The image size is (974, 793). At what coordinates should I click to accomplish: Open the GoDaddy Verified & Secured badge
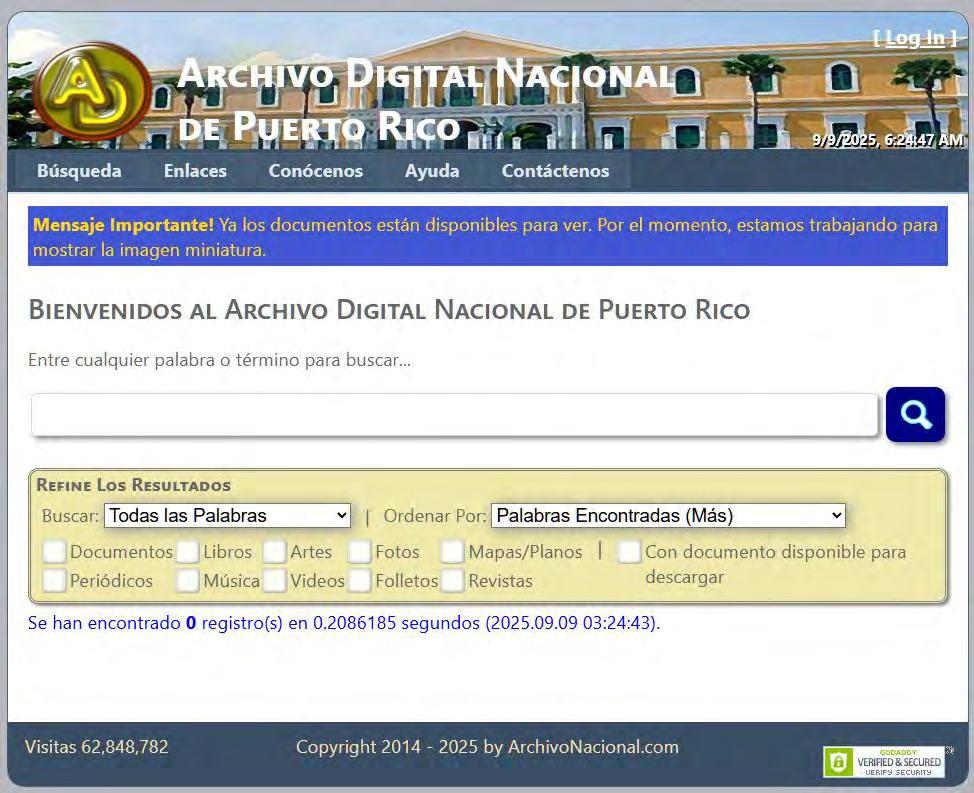click(884, 761)
